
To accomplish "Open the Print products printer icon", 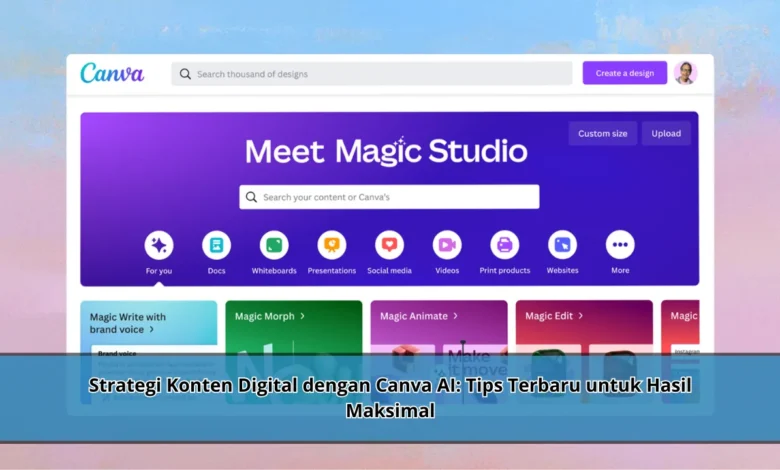I will click(505, 245).
